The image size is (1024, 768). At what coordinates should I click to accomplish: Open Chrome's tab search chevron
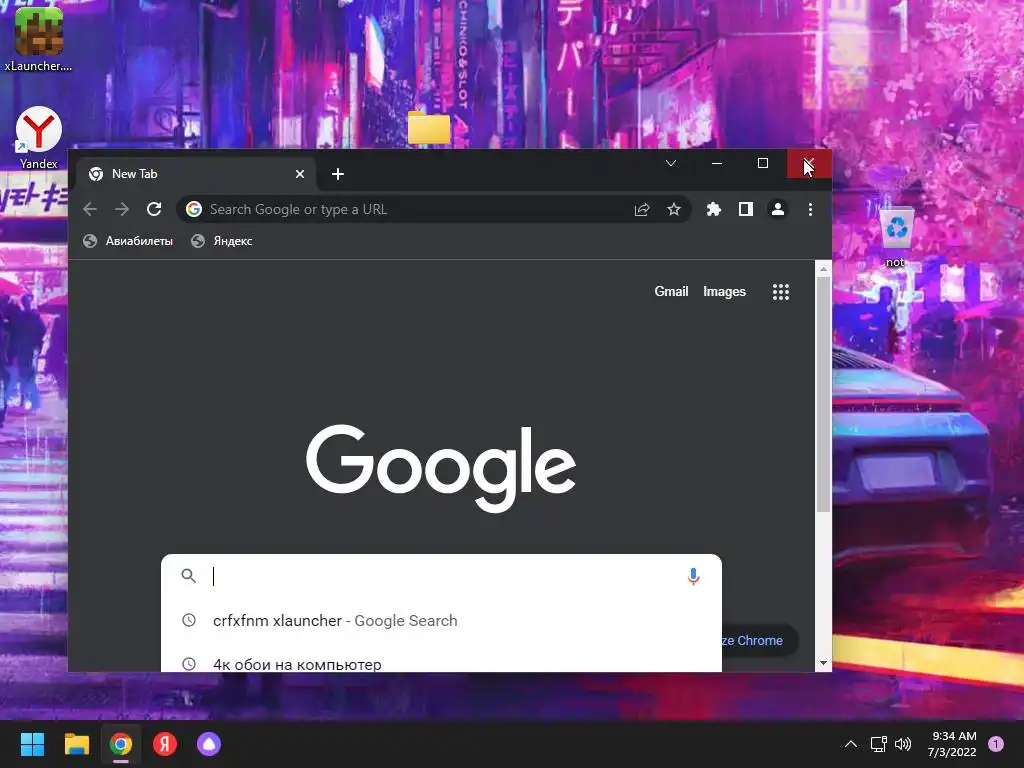coord(671,163)
